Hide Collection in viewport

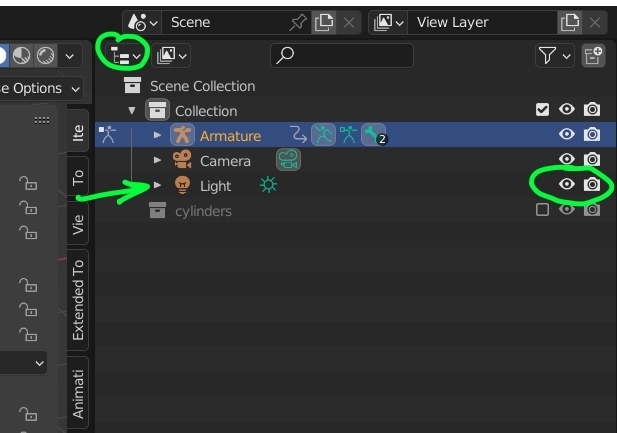click(567, 109)
